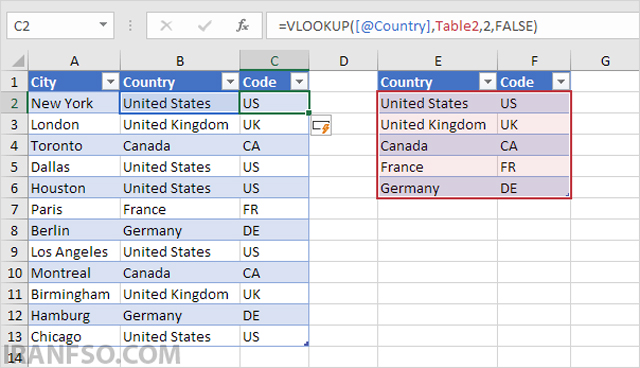Select column G header
The width and height of the screenshot is (640, 368).
click(605, 61)
